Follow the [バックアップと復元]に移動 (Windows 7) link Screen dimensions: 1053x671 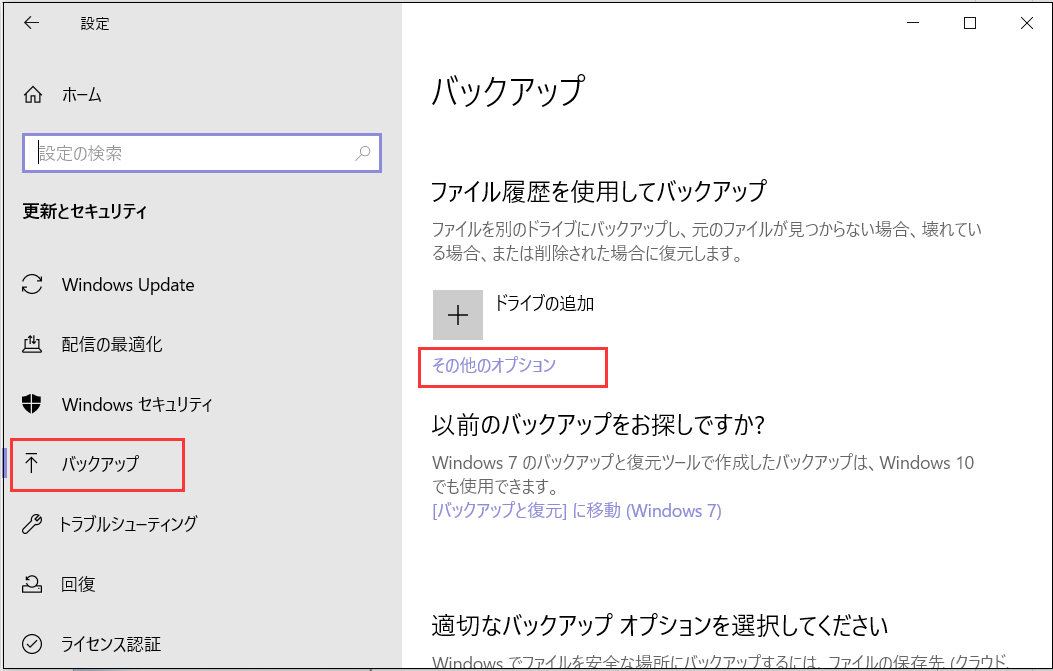576,511
